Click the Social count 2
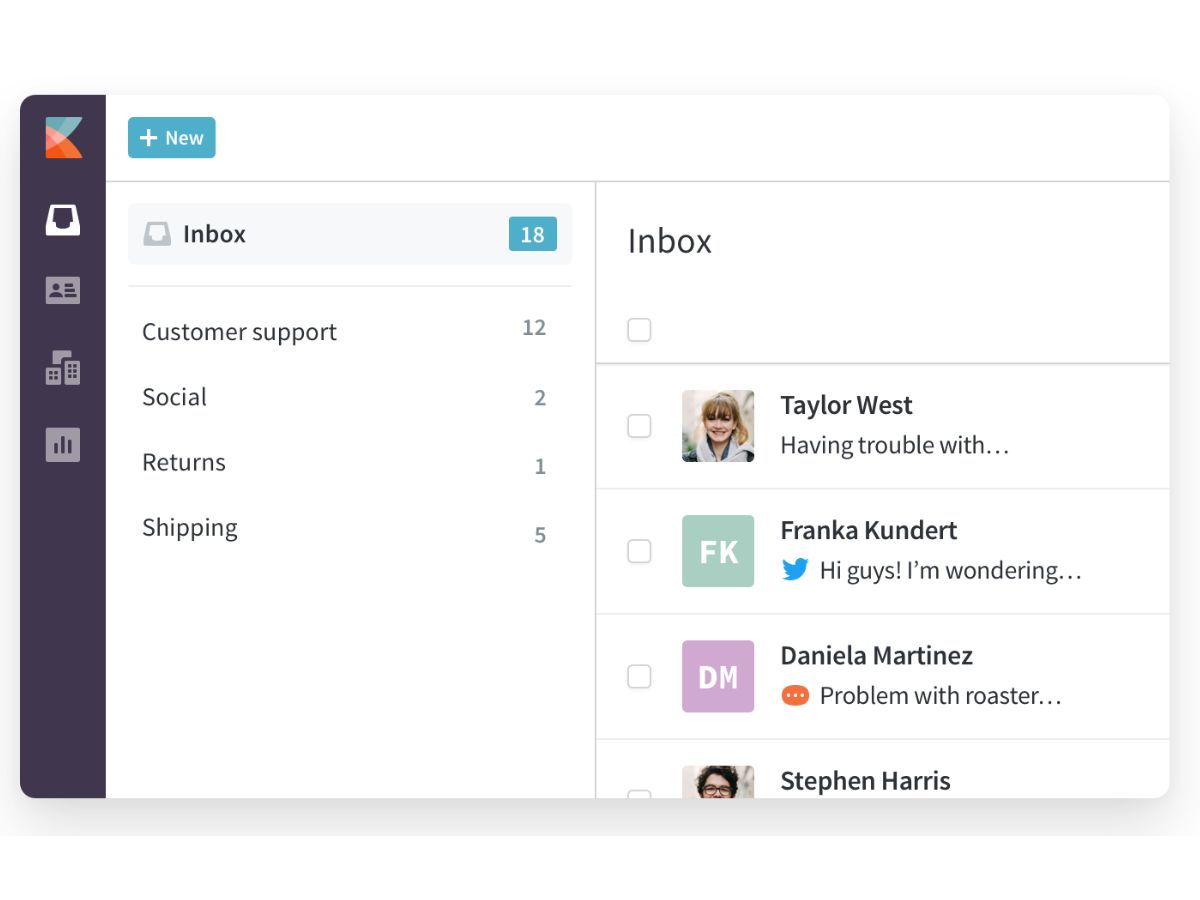Viewport: 1200px width, 900px height. pyautogui.click(x=540, y=398)
